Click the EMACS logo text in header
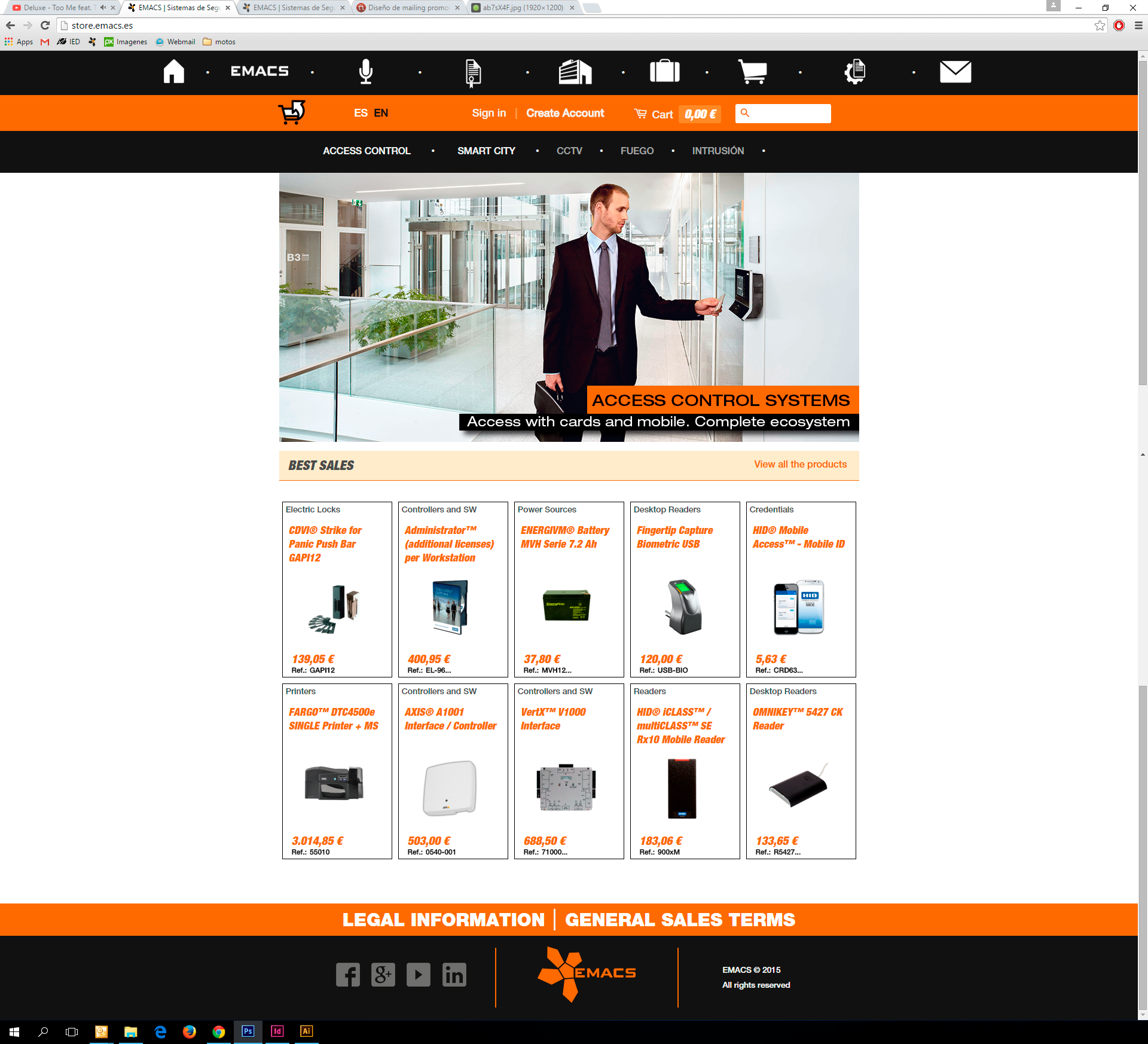Image resolution: width=1148 pixels, height=1044 pixels. pos(259,71)
